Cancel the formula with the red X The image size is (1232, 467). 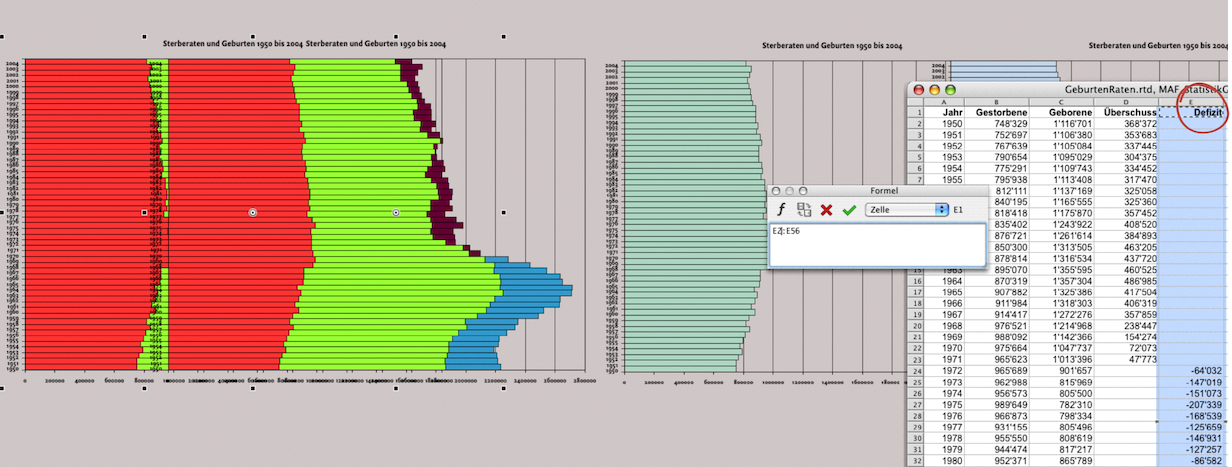pyautogui.click(x=826, y=210)
